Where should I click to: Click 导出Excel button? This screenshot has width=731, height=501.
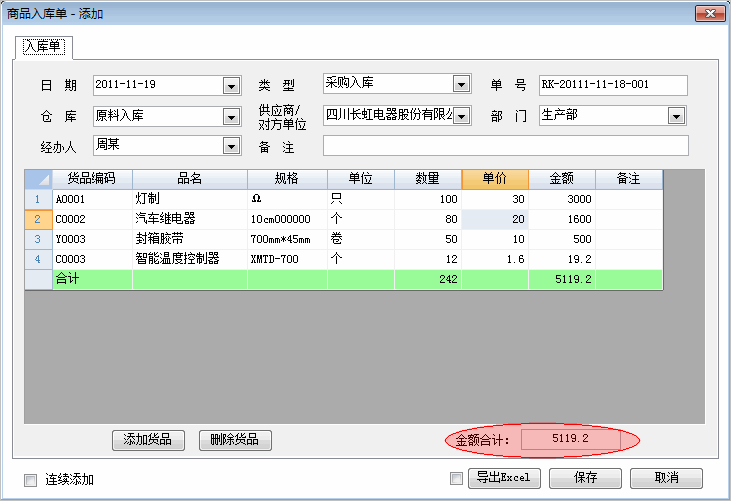pyautogui.click(x=503, y=478)
